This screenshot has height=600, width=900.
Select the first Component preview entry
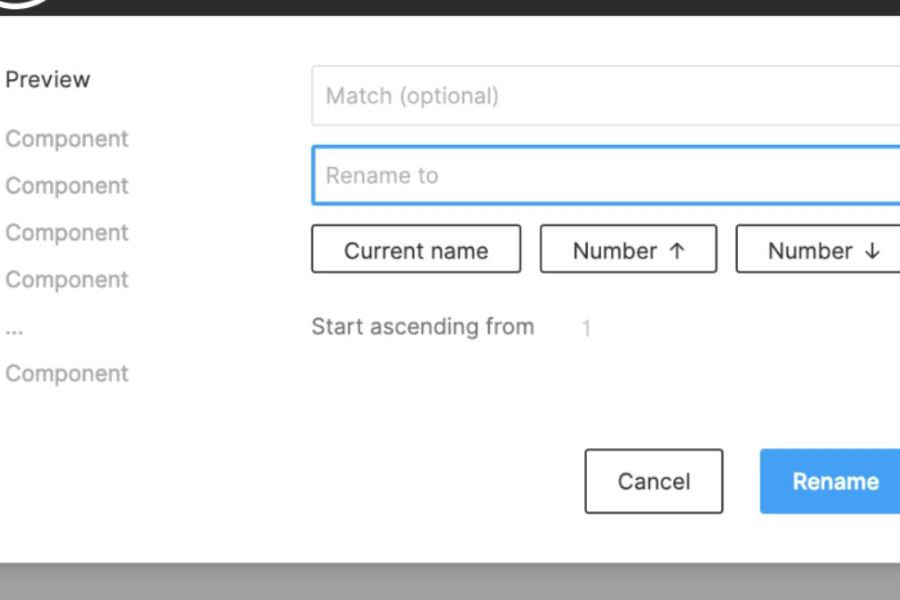coord(67,139)
